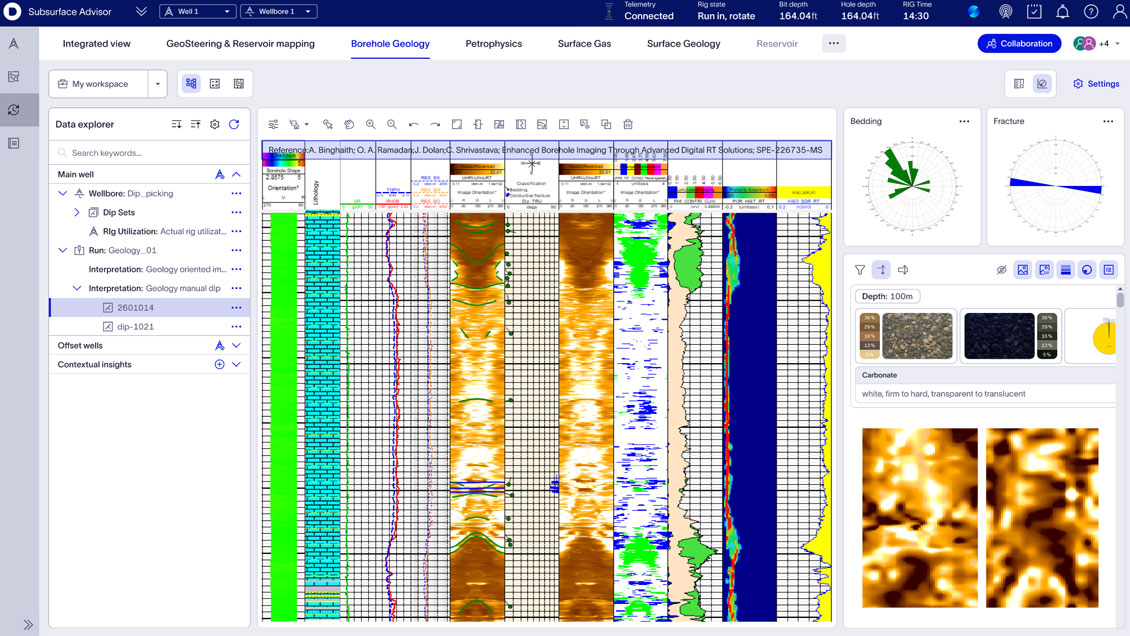Click the Collaboration button
The width and height of the screenshot is (1130, 636).
[1019, 43]
